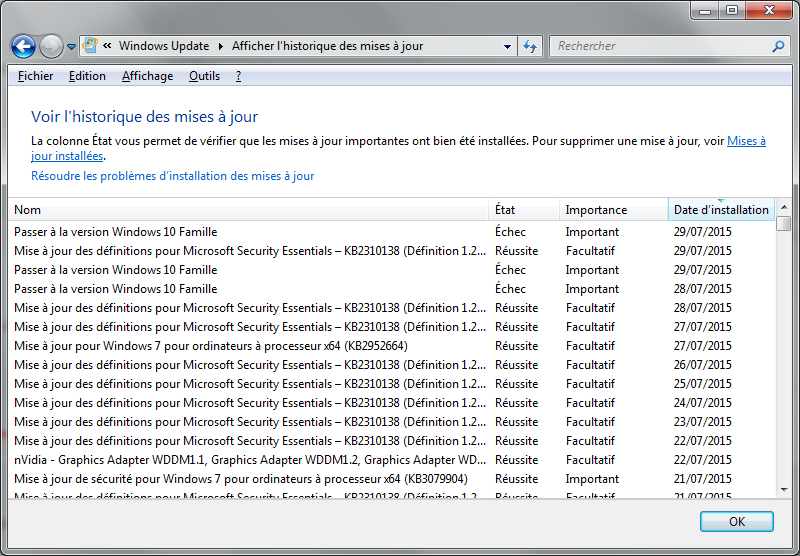Open the ? help menu
This screenshot has width=800, height=556.
(238, 76)
